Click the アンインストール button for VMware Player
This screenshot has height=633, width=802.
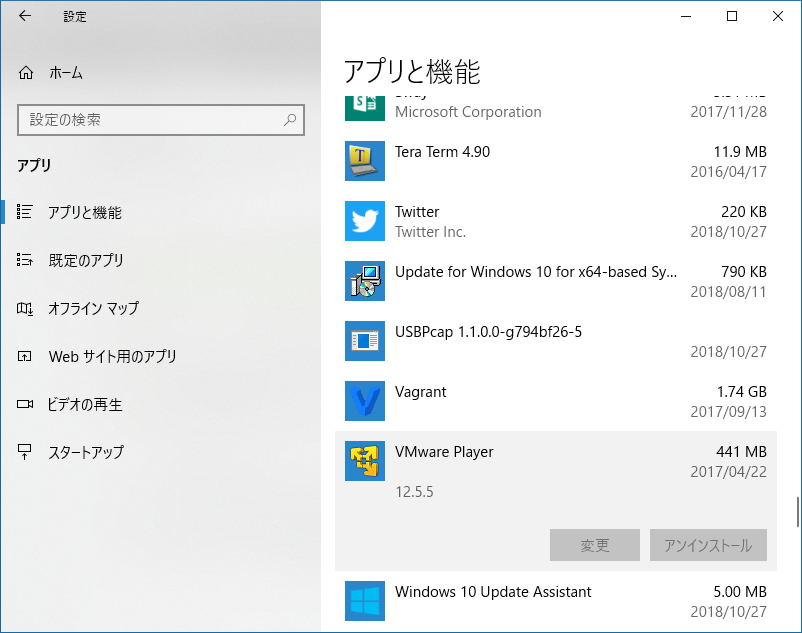(706, 545)
